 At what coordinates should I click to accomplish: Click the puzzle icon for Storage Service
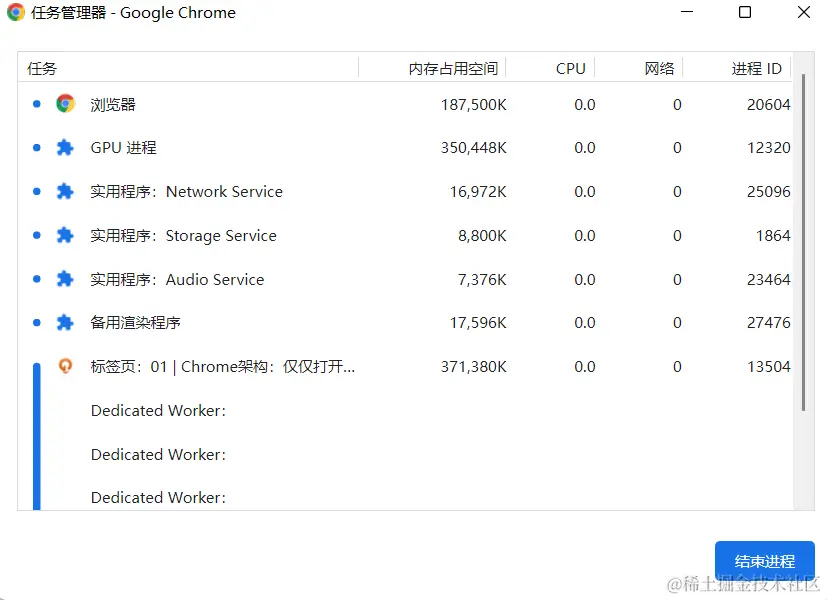[x=66, y=236]
